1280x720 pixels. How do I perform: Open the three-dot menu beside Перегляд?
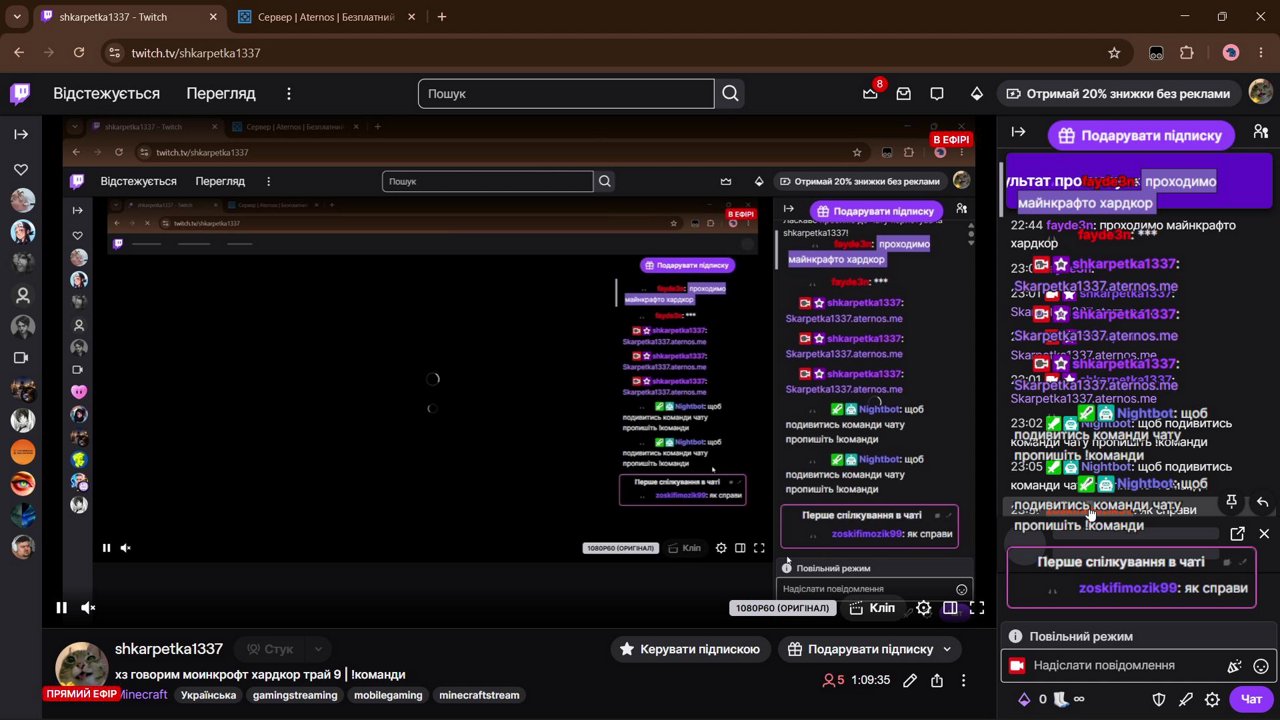pos(289,93)
